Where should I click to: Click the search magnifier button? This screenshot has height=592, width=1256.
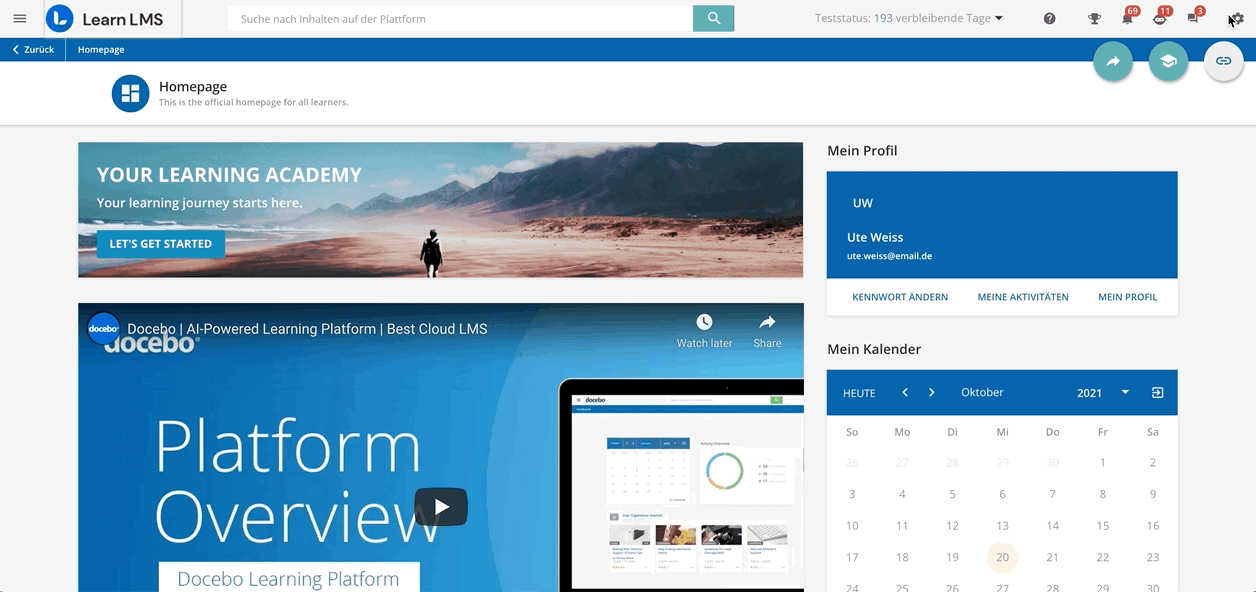(713, 18)
